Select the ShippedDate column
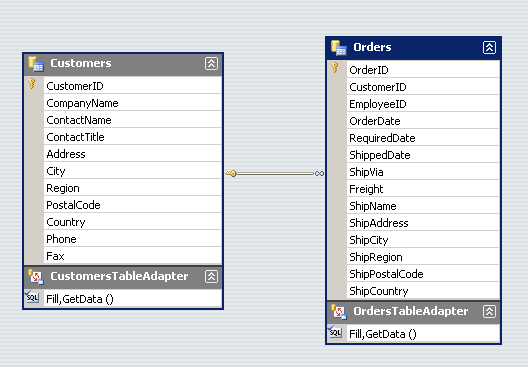The width and height of the screenshot is (528, 367). [x=423, y=155]
